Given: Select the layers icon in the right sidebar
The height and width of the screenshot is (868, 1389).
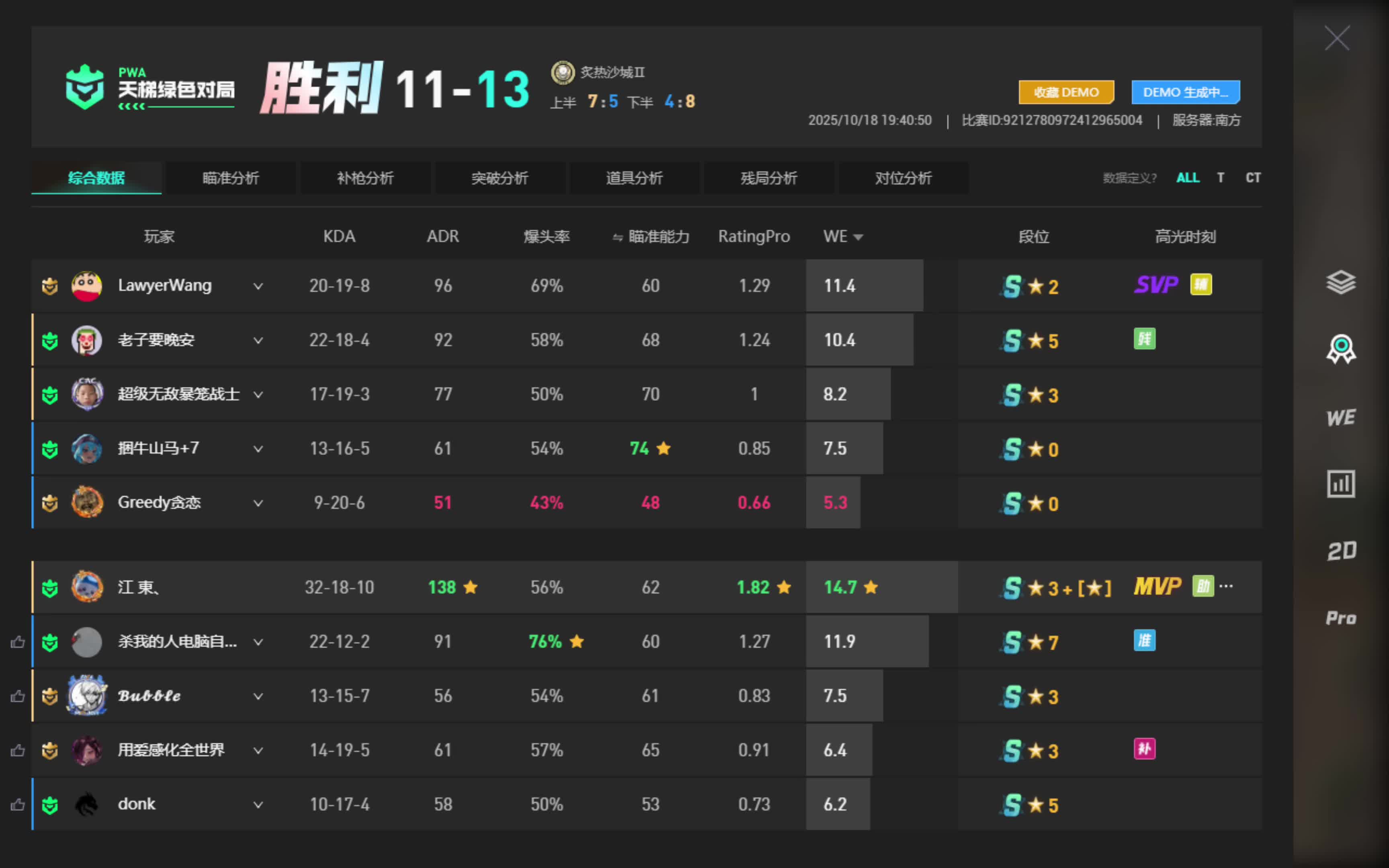Looking at the screenshot, I should point(1341,281).
